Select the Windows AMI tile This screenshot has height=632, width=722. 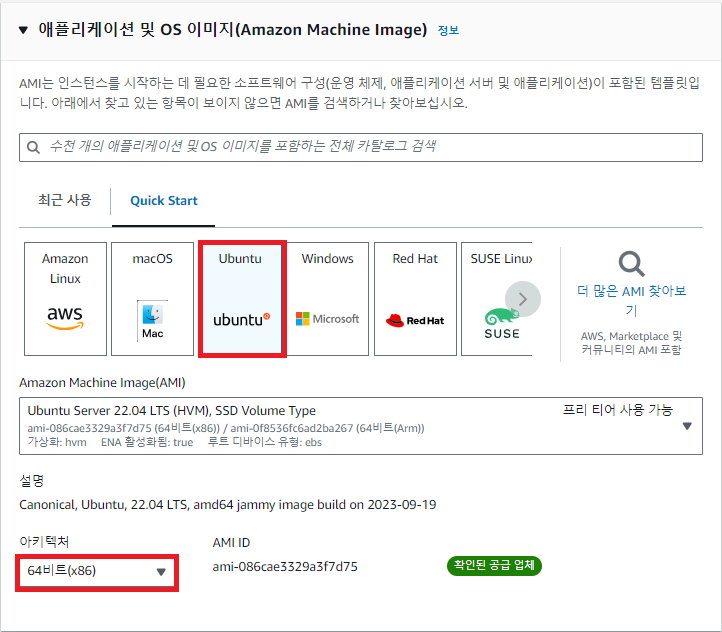(x=327, y=299)
